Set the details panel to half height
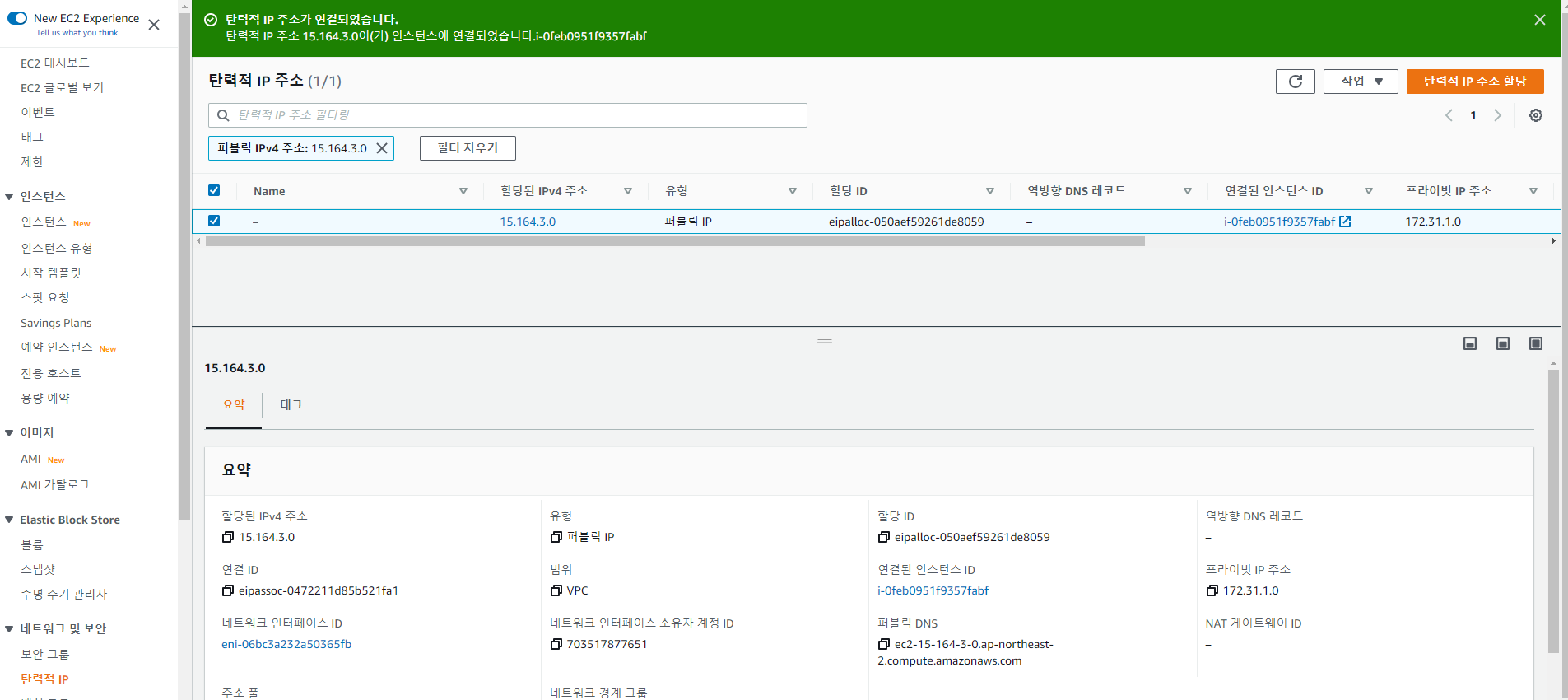The width and height of the screenshot is (1568, 700). coord(1503,343)
